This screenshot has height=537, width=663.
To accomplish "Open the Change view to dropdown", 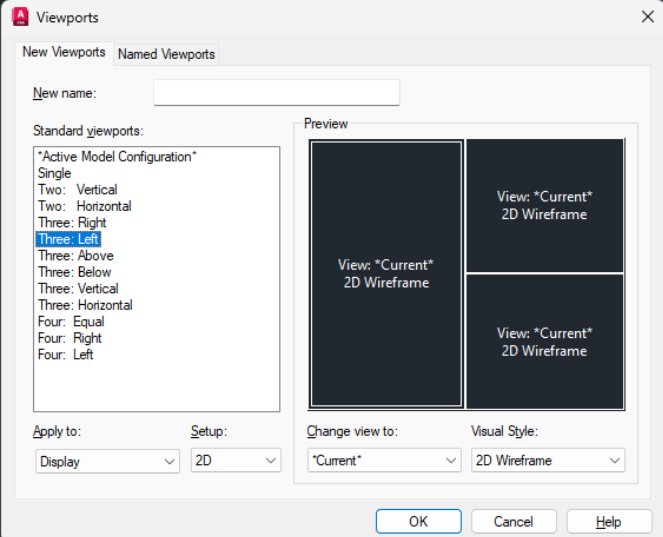I will pos(384,460).
